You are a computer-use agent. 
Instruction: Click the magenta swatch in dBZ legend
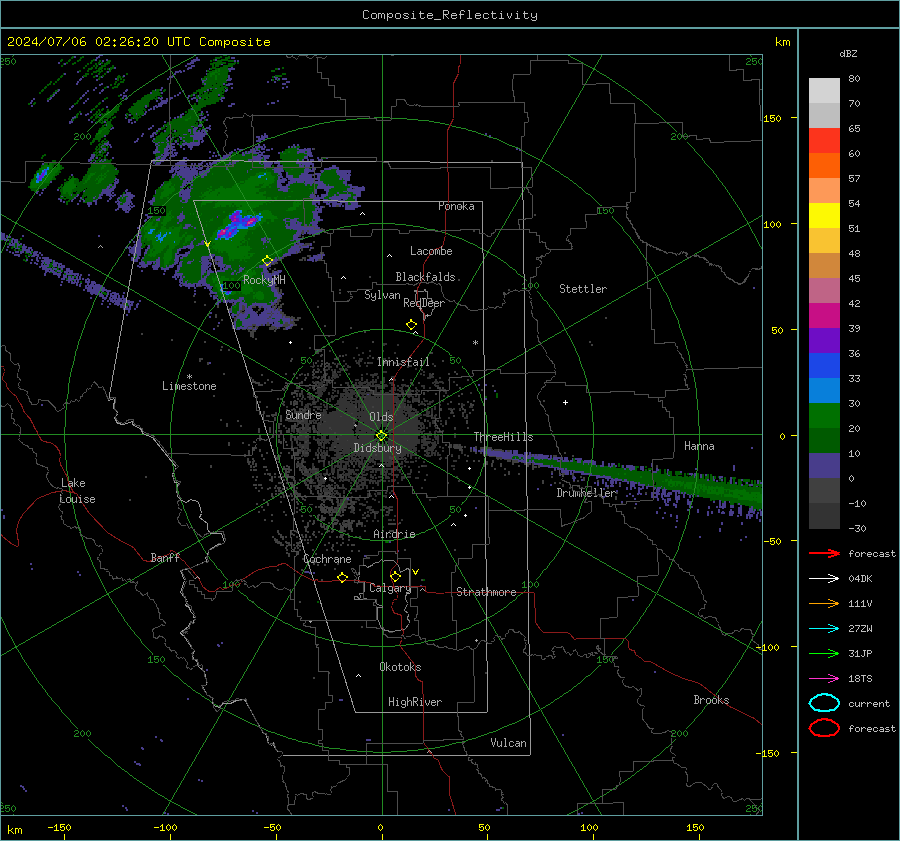pos(824,315)
